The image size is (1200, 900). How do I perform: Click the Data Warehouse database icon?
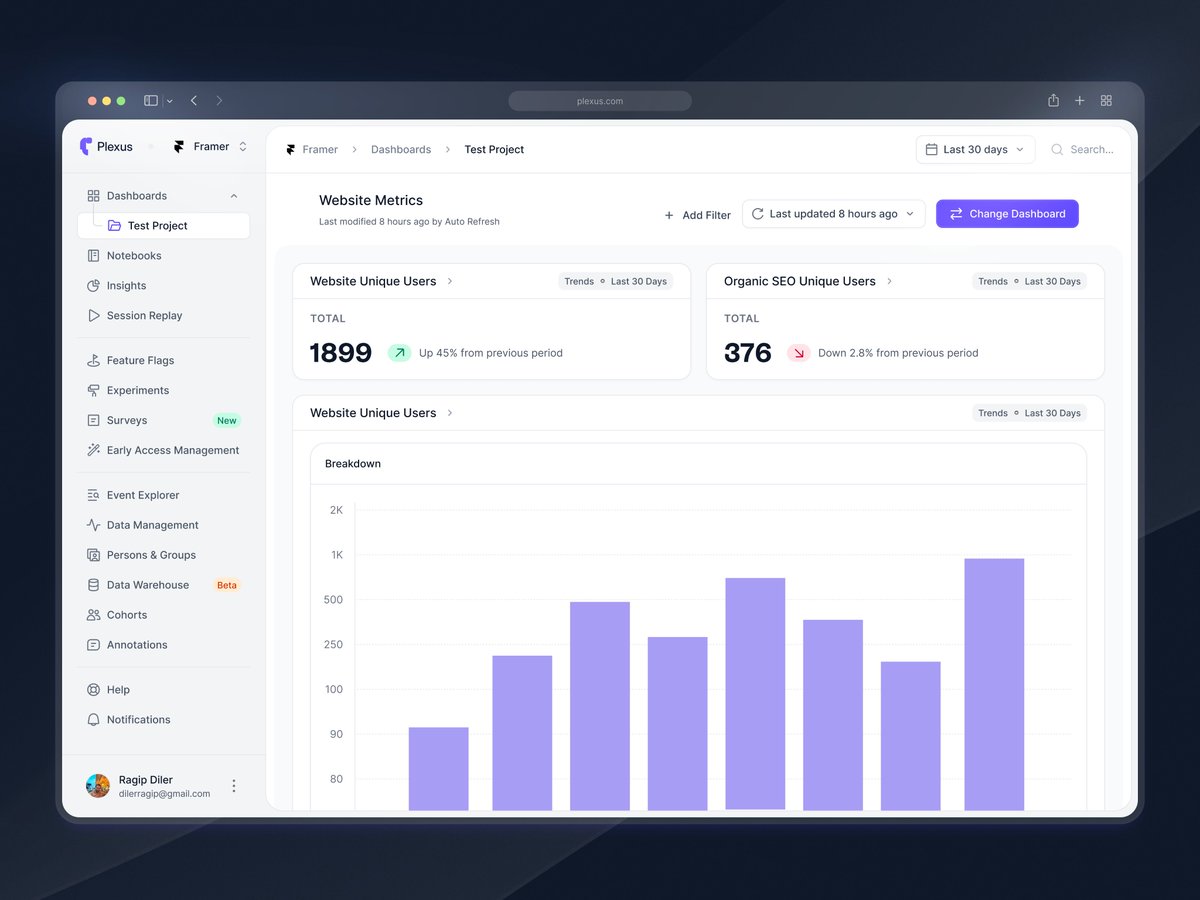[x=93, y=586]
